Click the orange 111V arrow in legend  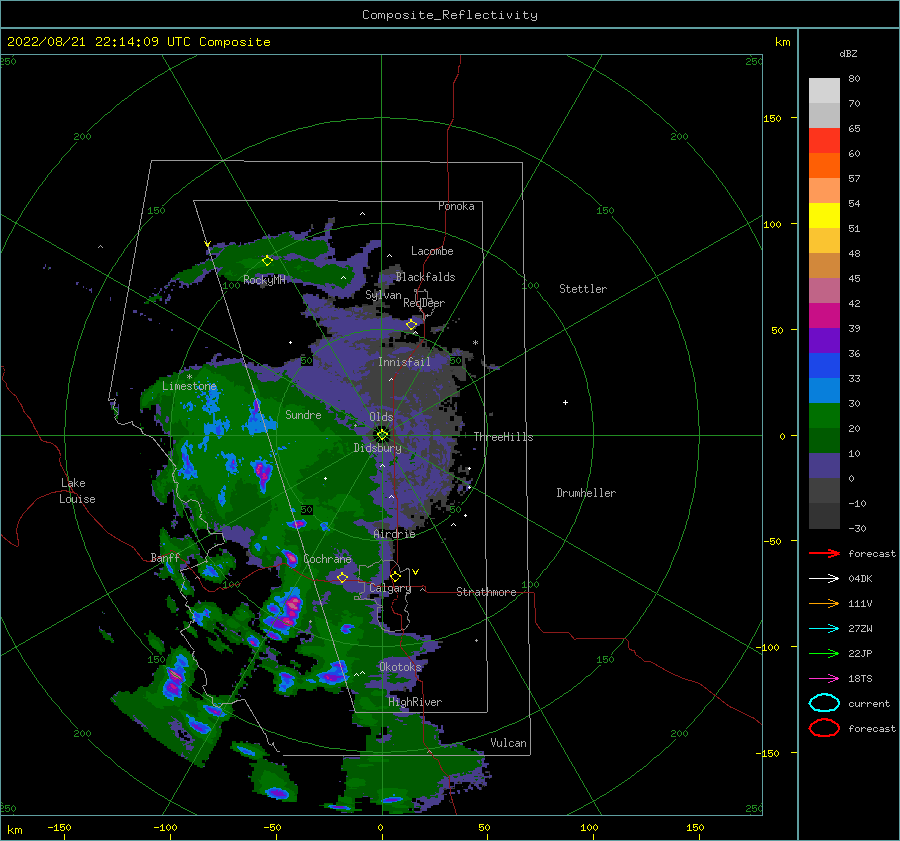pyautogui.click(x=824, y=603)
